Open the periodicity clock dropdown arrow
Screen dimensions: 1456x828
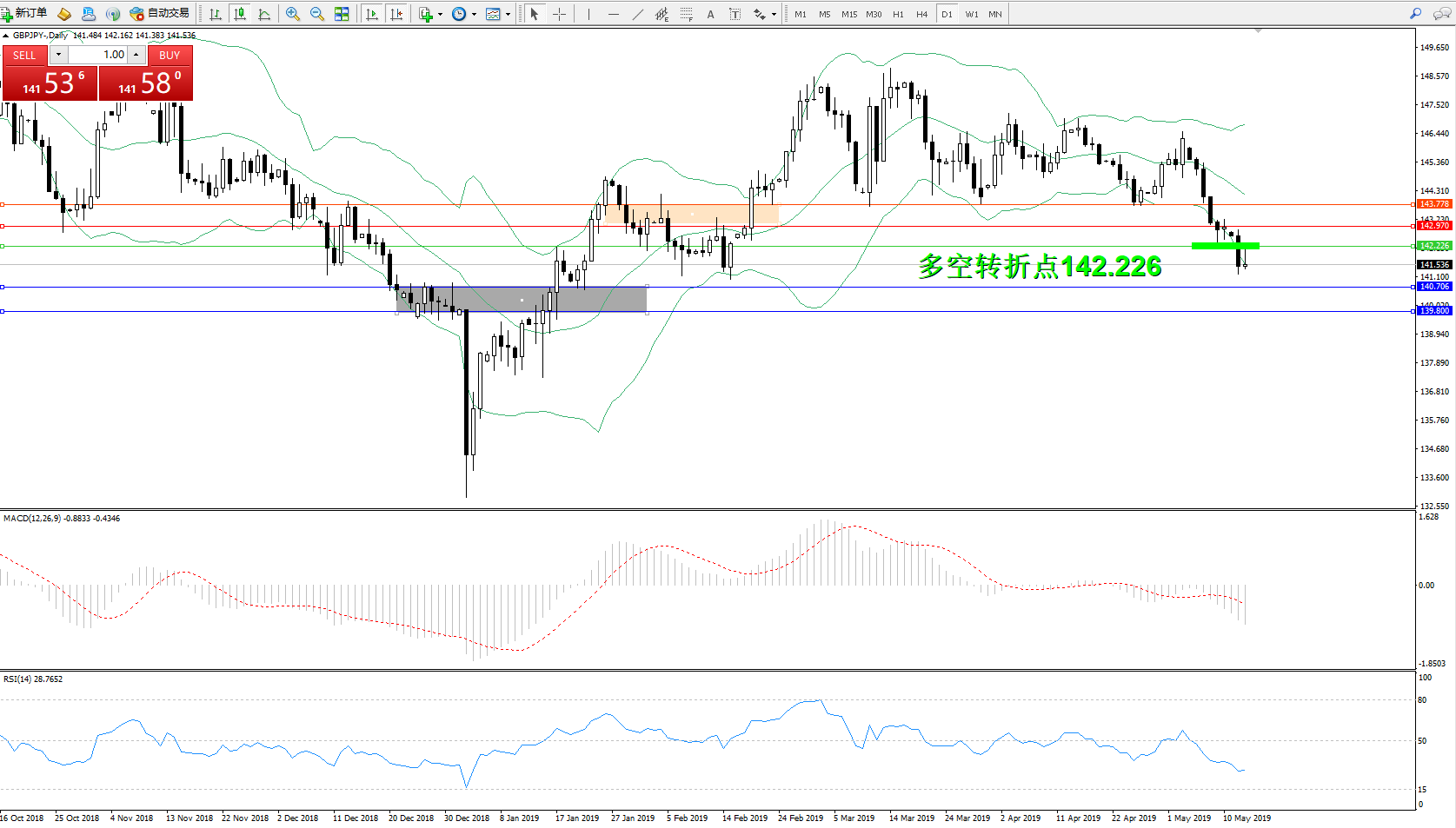coord(474,14)
